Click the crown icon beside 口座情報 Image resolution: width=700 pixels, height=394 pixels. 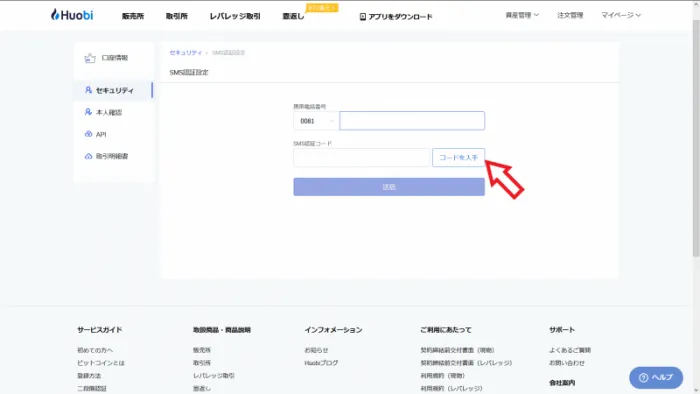(x=90, y=58)
